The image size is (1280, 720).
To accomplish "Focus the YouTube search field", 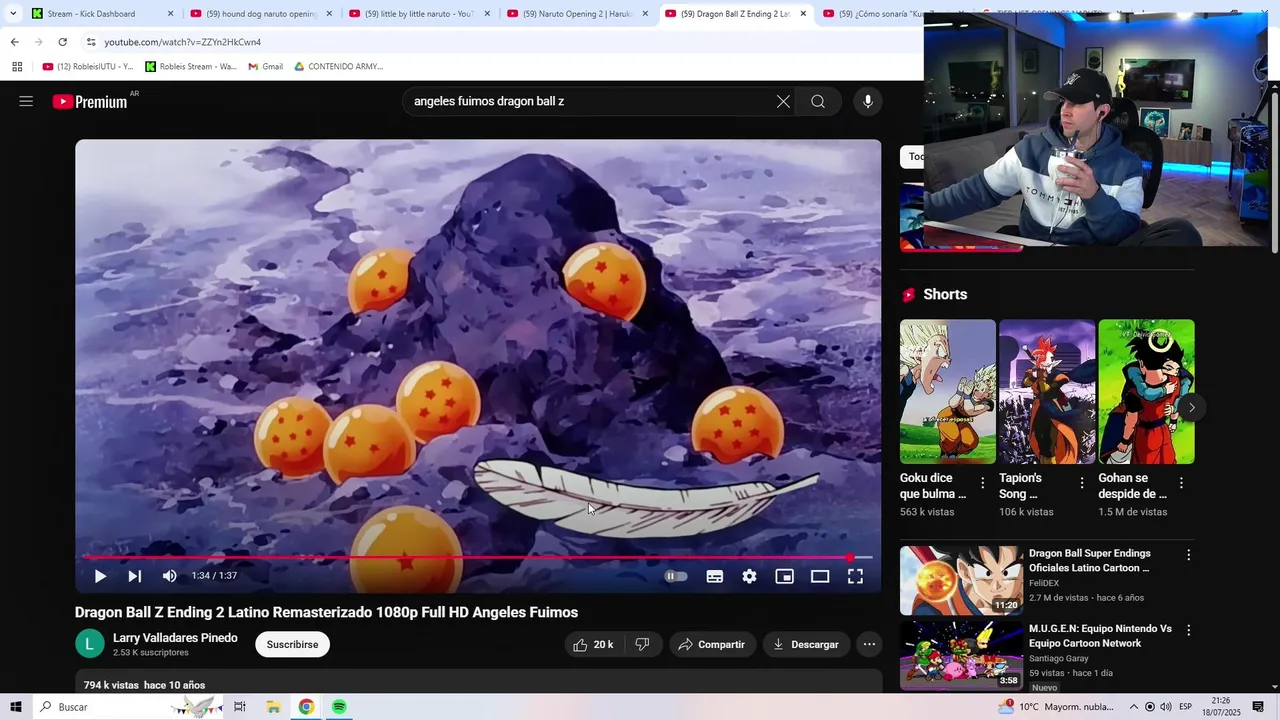I will [x=590, y=101].
